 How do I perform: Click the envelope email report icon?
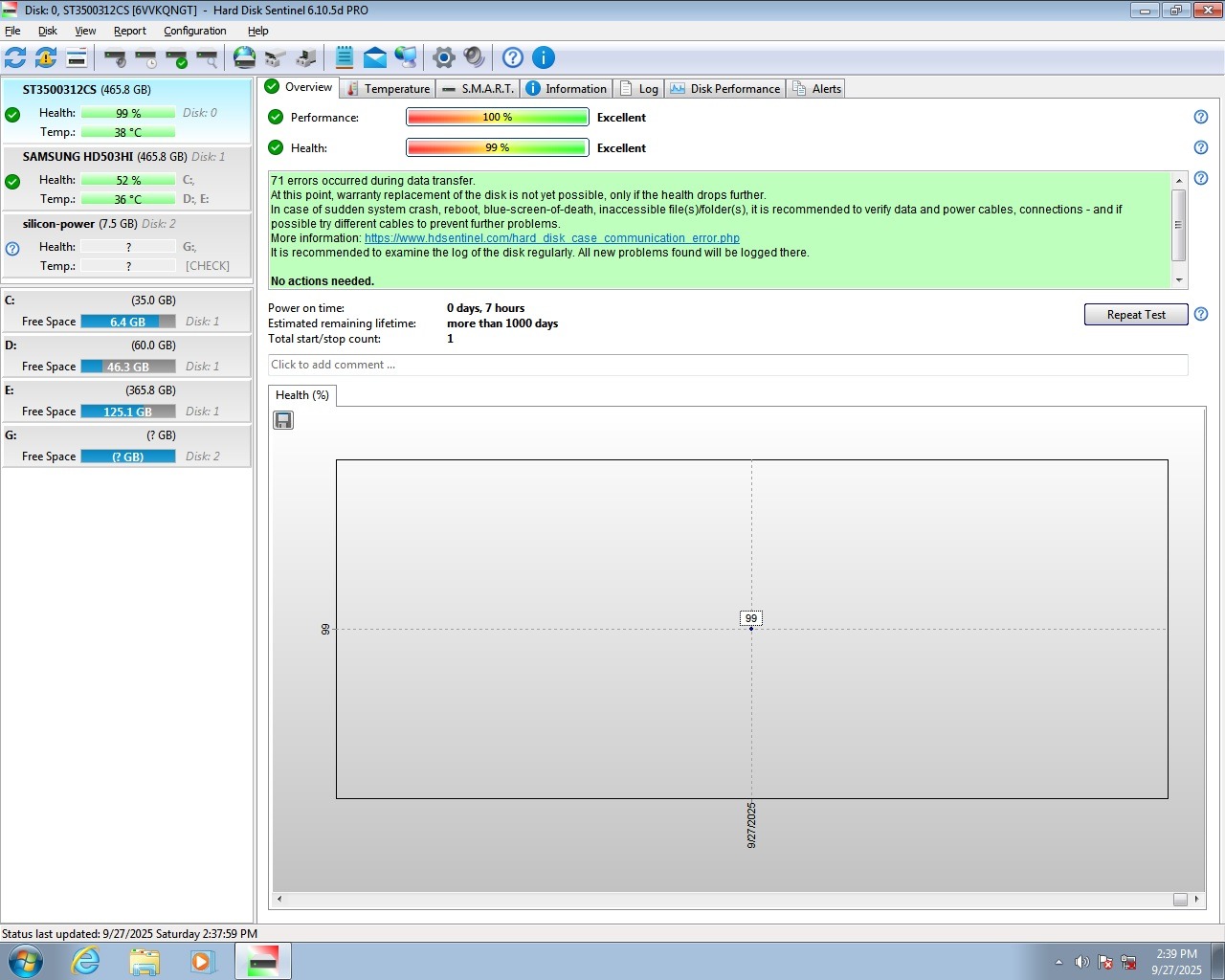point(375,57)
